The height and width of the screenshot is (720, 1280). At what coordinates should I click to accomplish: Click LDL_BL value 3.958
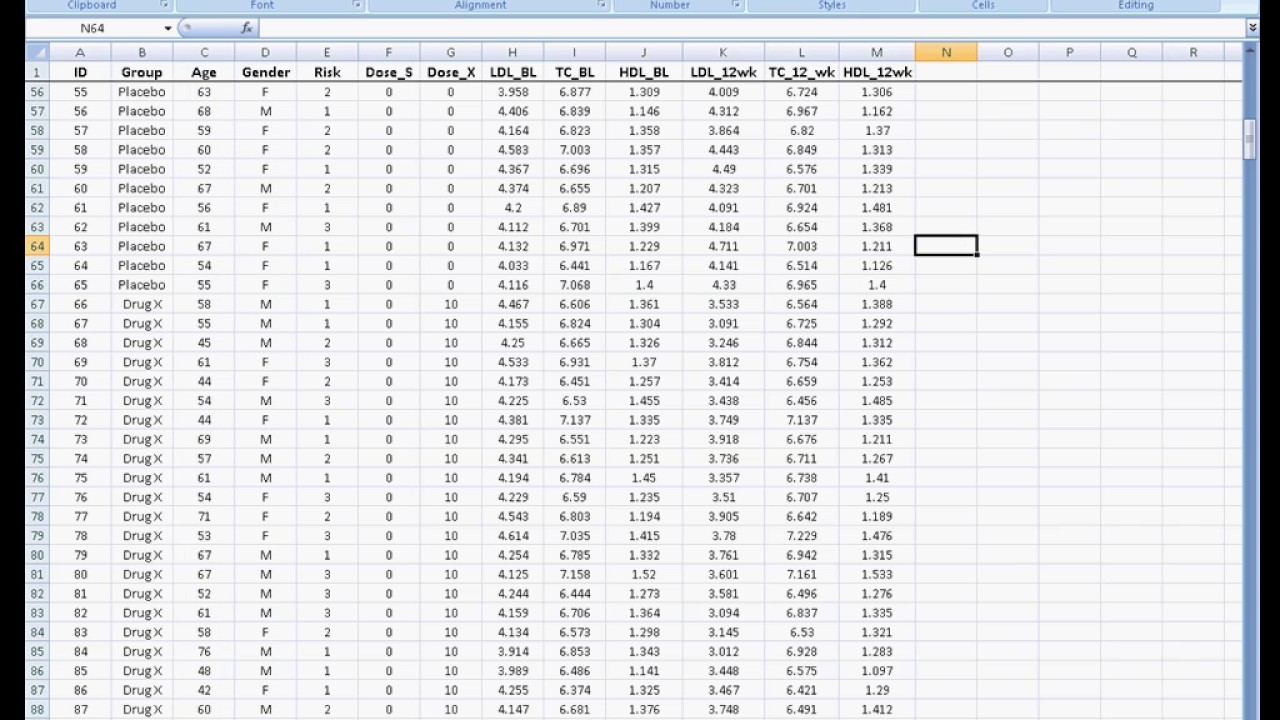click(512, 92)
